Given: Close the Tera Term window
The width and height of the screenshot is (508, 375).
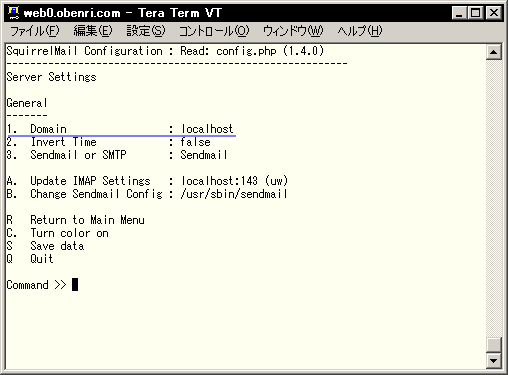Looking at the screenshot, I should point(494,13).
